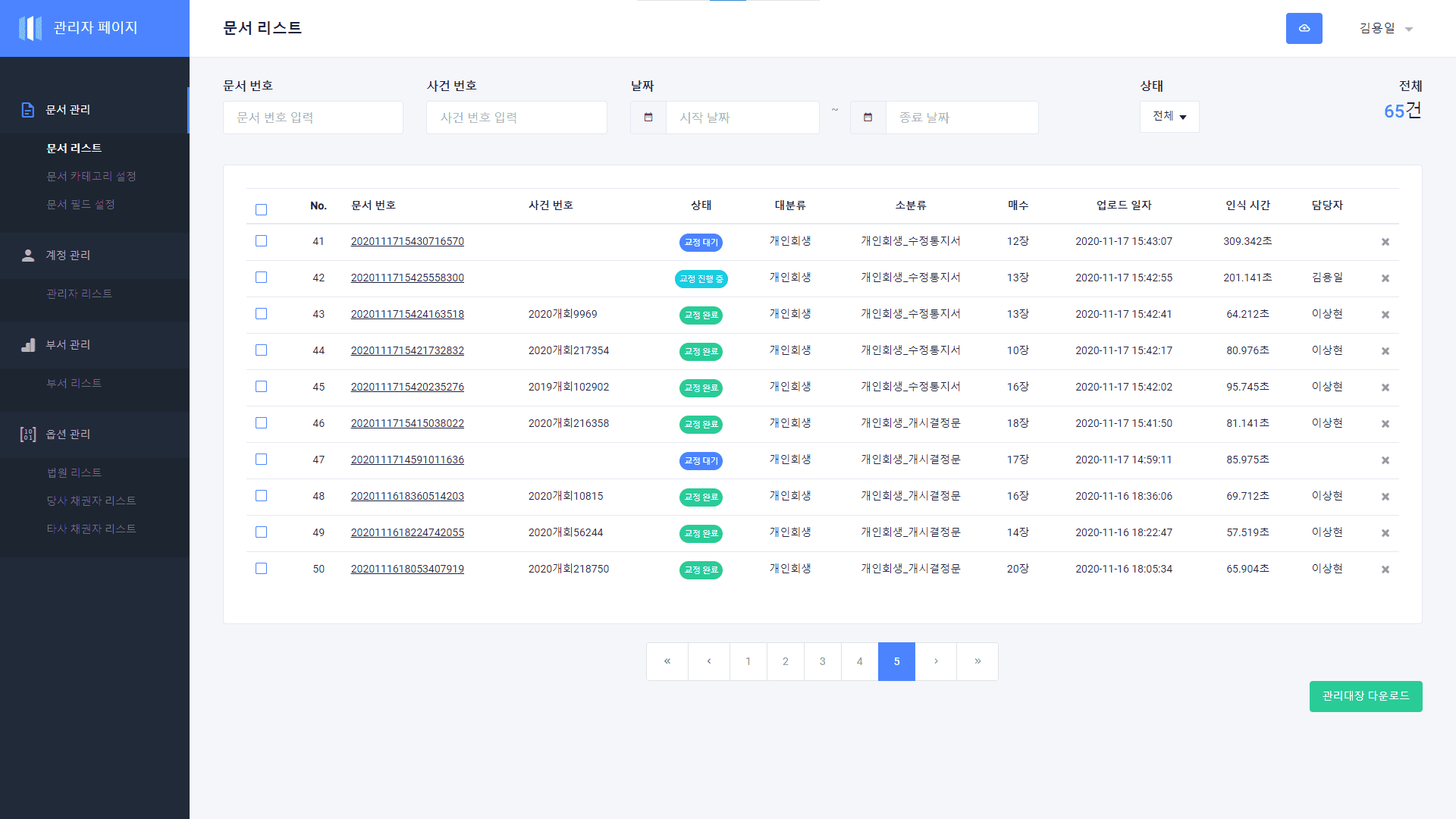
Task: Go to page 4
Action: (860, 661)
